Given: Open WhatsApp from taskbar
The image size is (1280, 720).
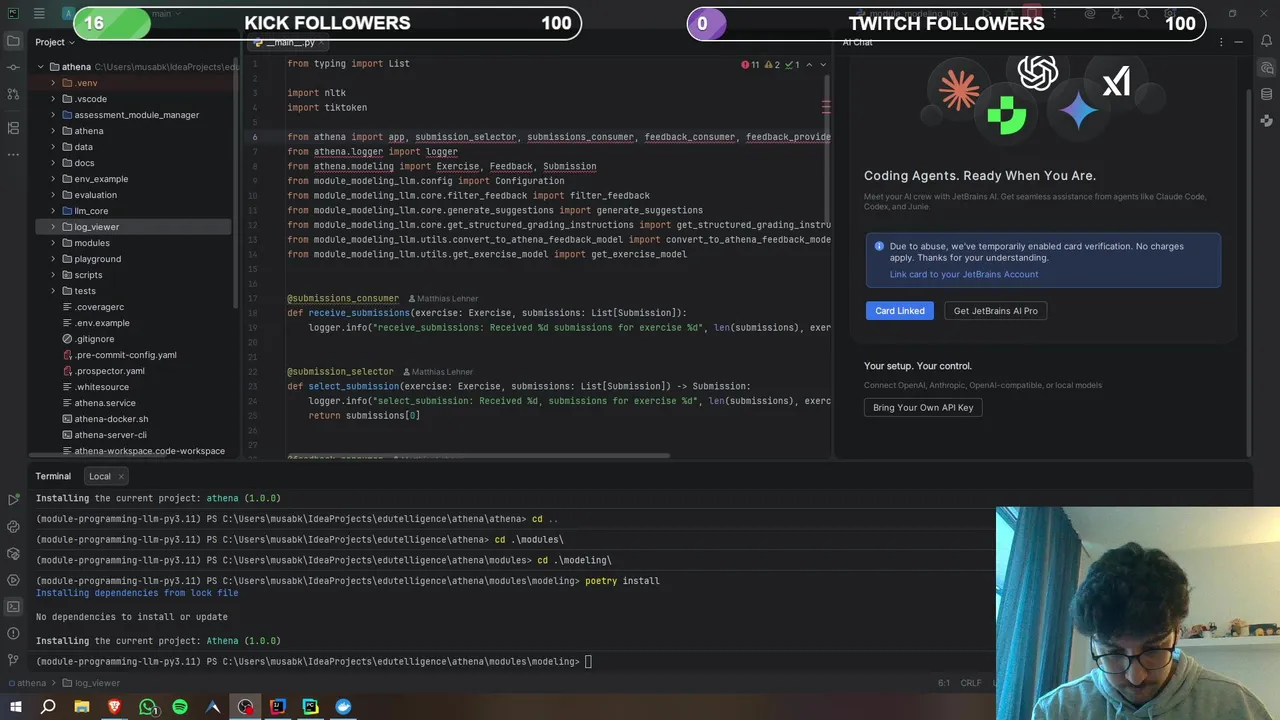Looking at the screenshot, I should tap(148, 707).
